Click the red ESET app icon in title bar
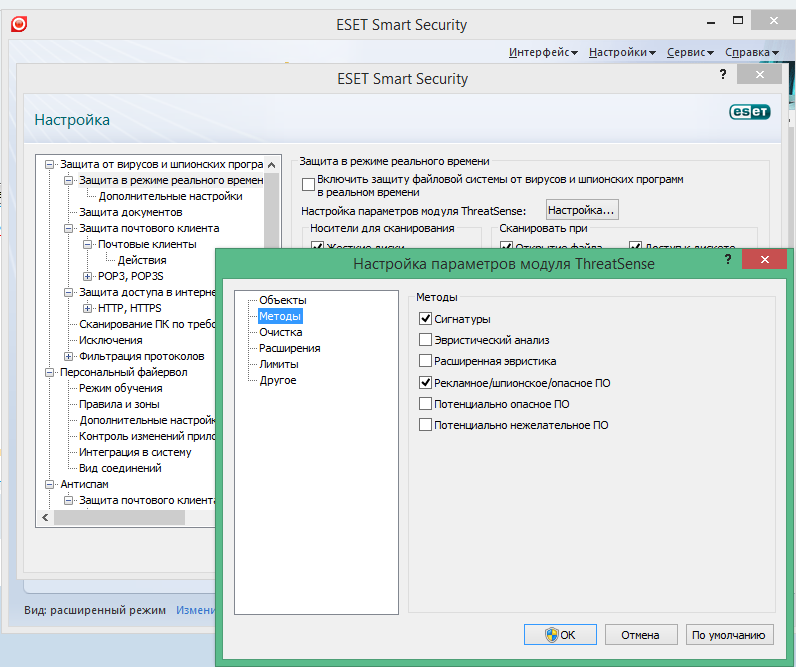796x667 pixels. pyautogui.click(x=19, y=24)
